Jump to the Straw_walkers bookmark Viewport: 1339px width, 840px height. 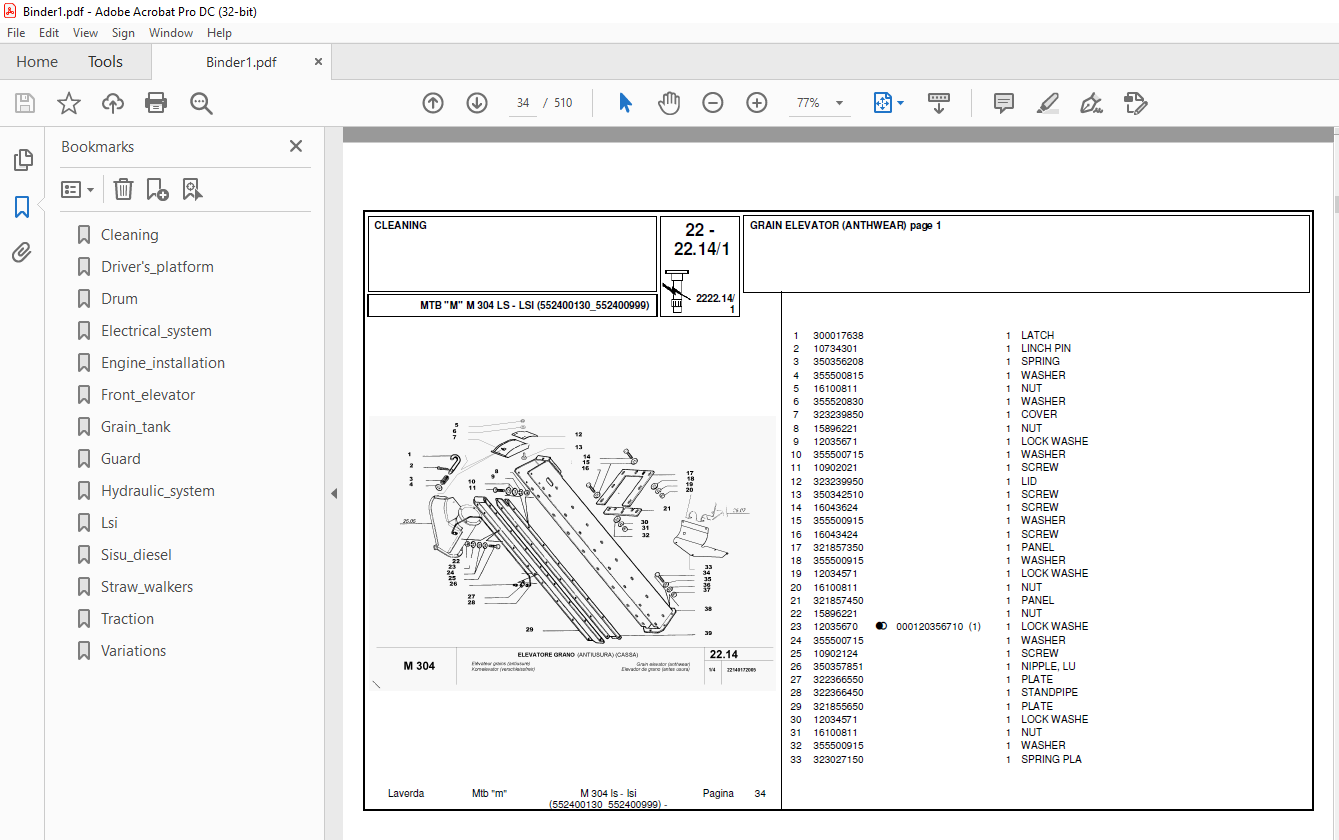point(147,587)
